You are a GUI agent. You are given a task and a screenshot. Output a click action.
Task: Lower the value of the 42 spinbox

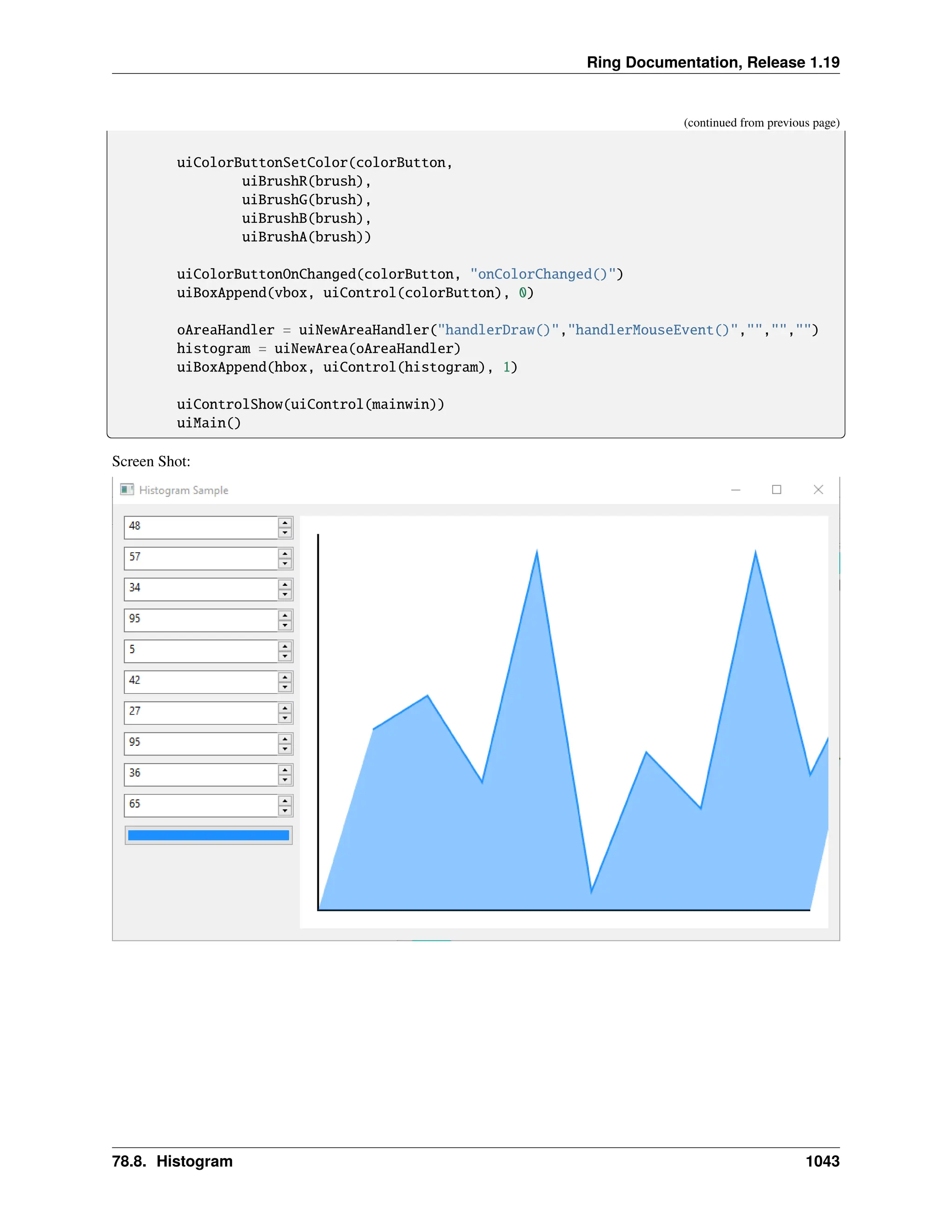[285, 687]
